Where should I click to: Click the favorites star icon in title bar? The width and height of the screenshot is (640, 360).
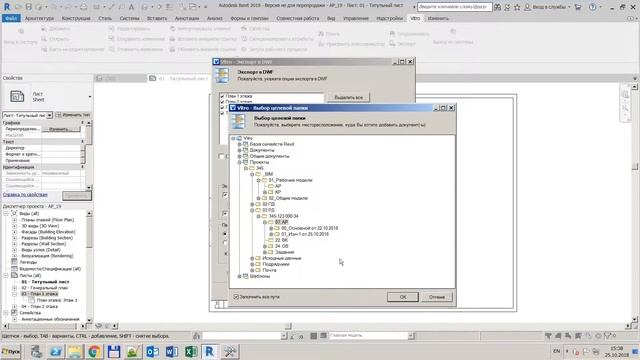(x=517, y=7)
